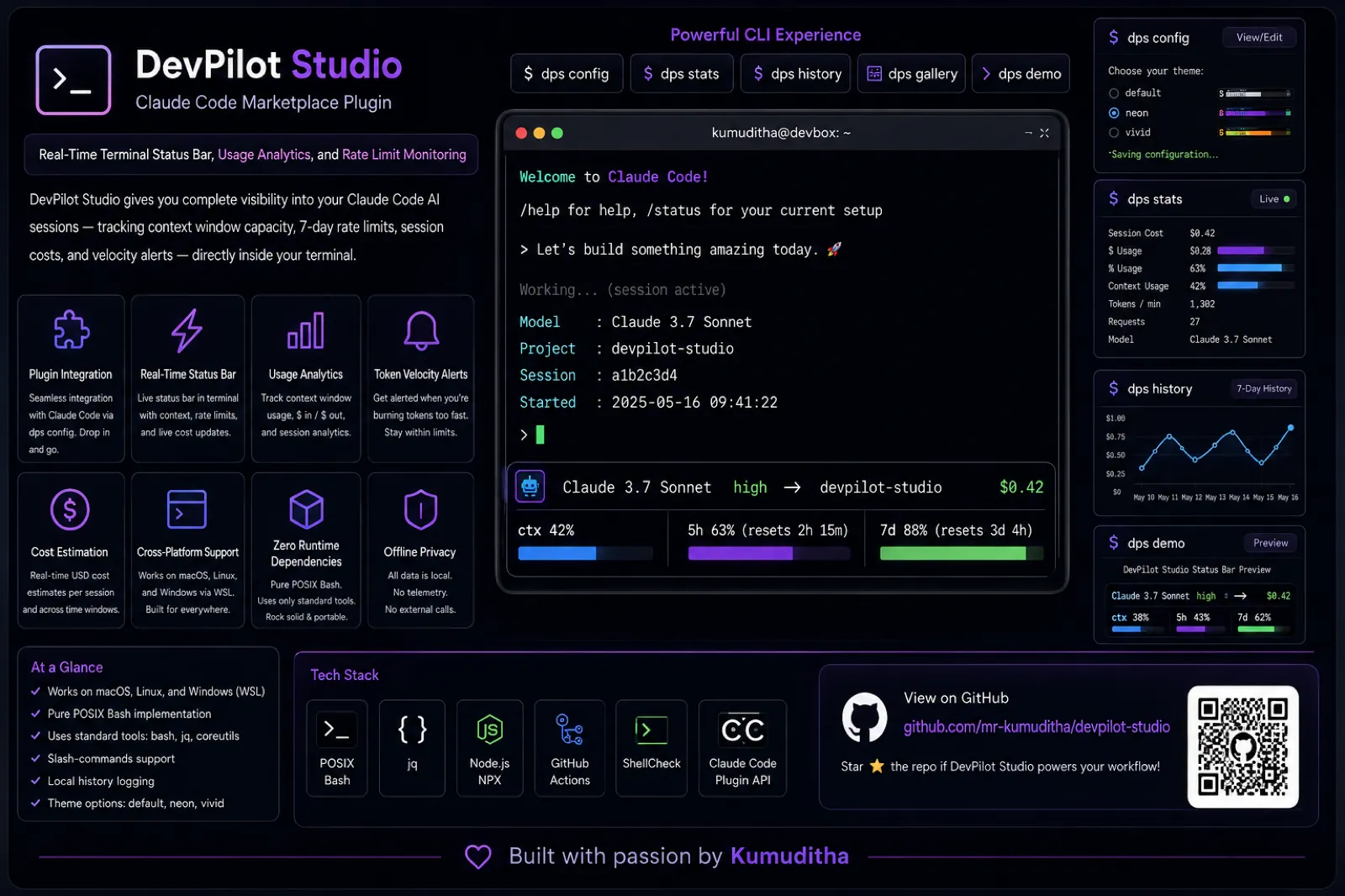Click the 7-Day History button
Viewport: 1345px width, 896px height.
[x=1264, y=388]
